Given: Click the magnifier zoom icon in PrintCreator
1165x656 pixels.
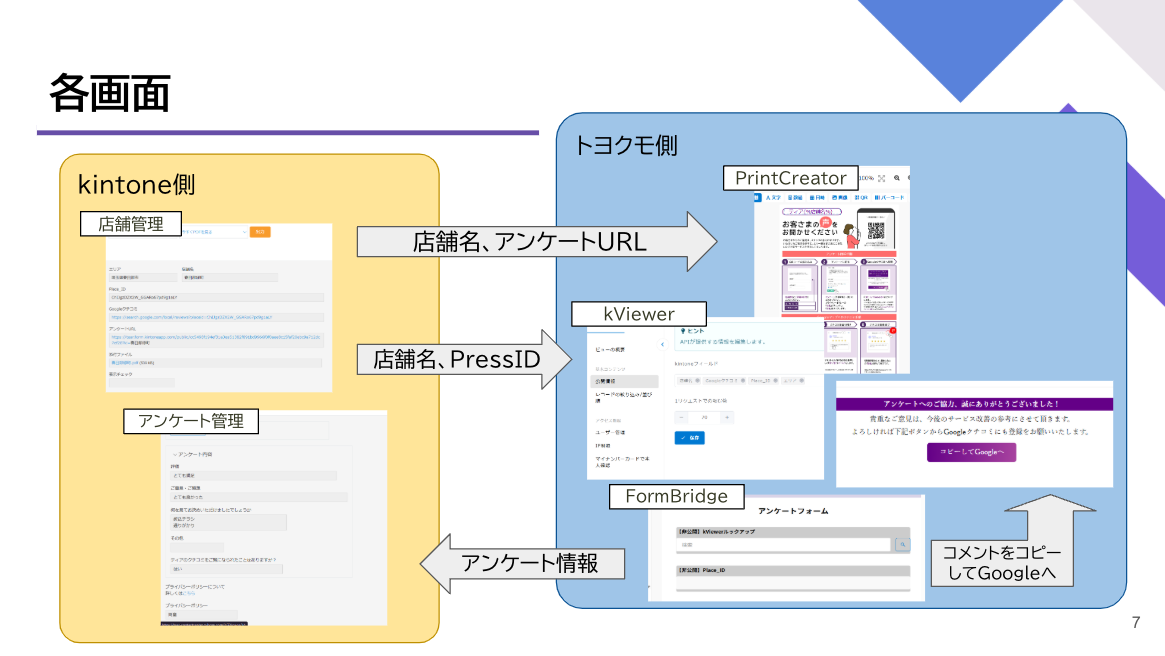Looking at the screenshot, I should point(897,178).
